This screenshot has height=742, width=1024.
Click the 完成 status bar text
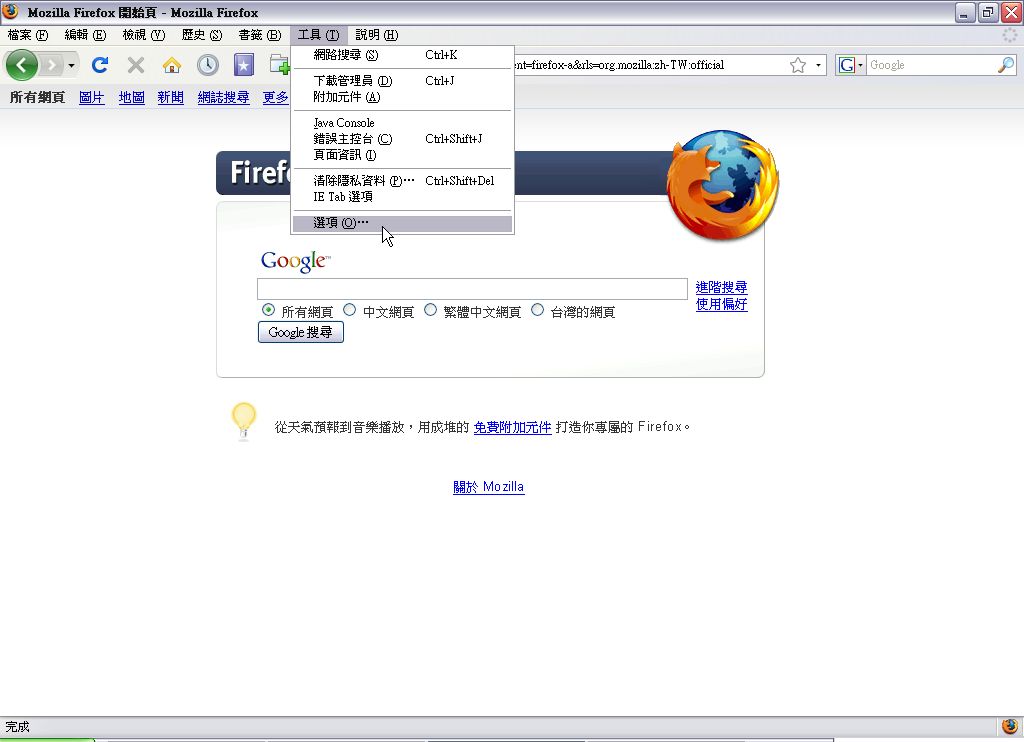coord(18,726)
